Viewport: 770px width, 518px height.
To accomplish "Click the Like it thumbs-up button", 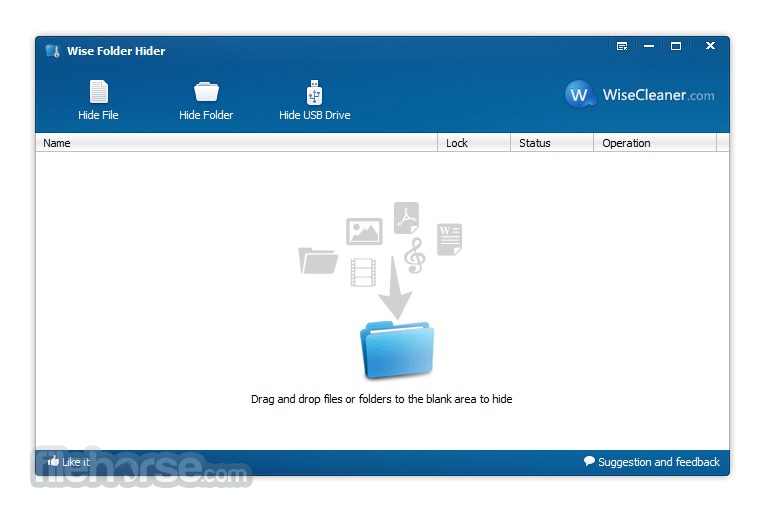I will [x=68, y=462].
